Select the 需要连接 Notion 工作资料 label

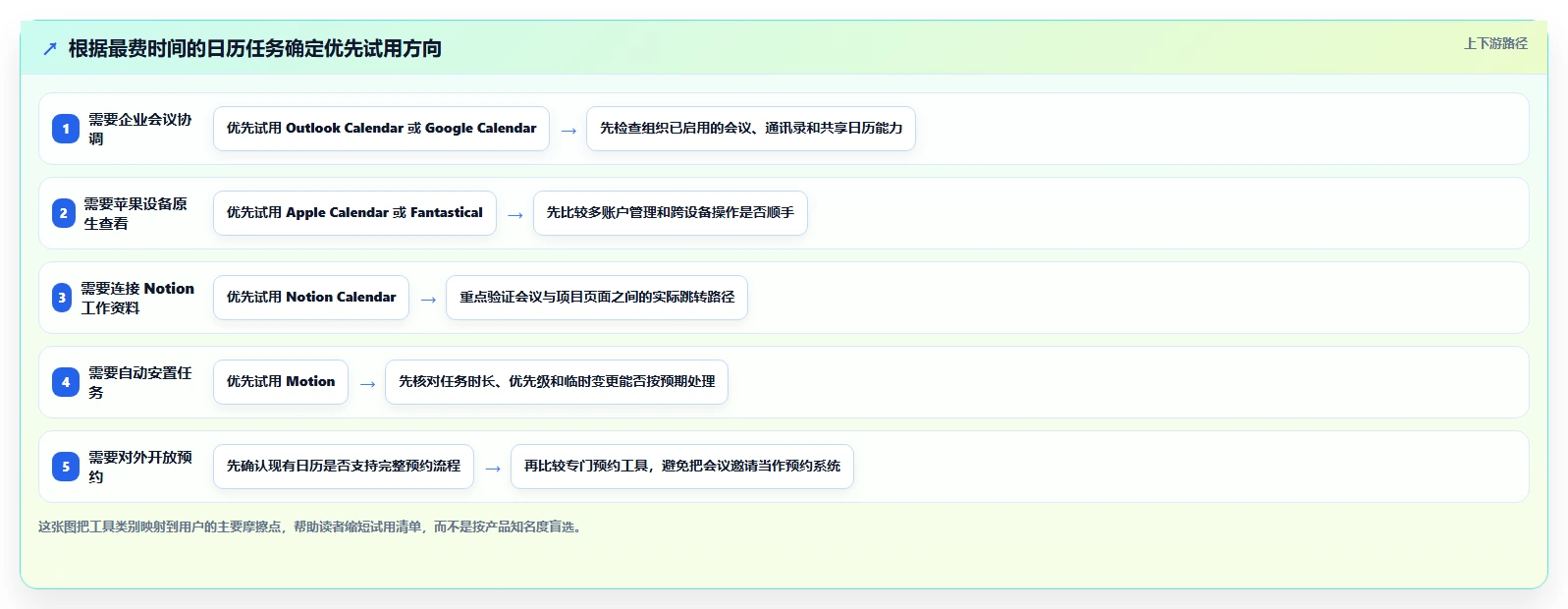137,298
